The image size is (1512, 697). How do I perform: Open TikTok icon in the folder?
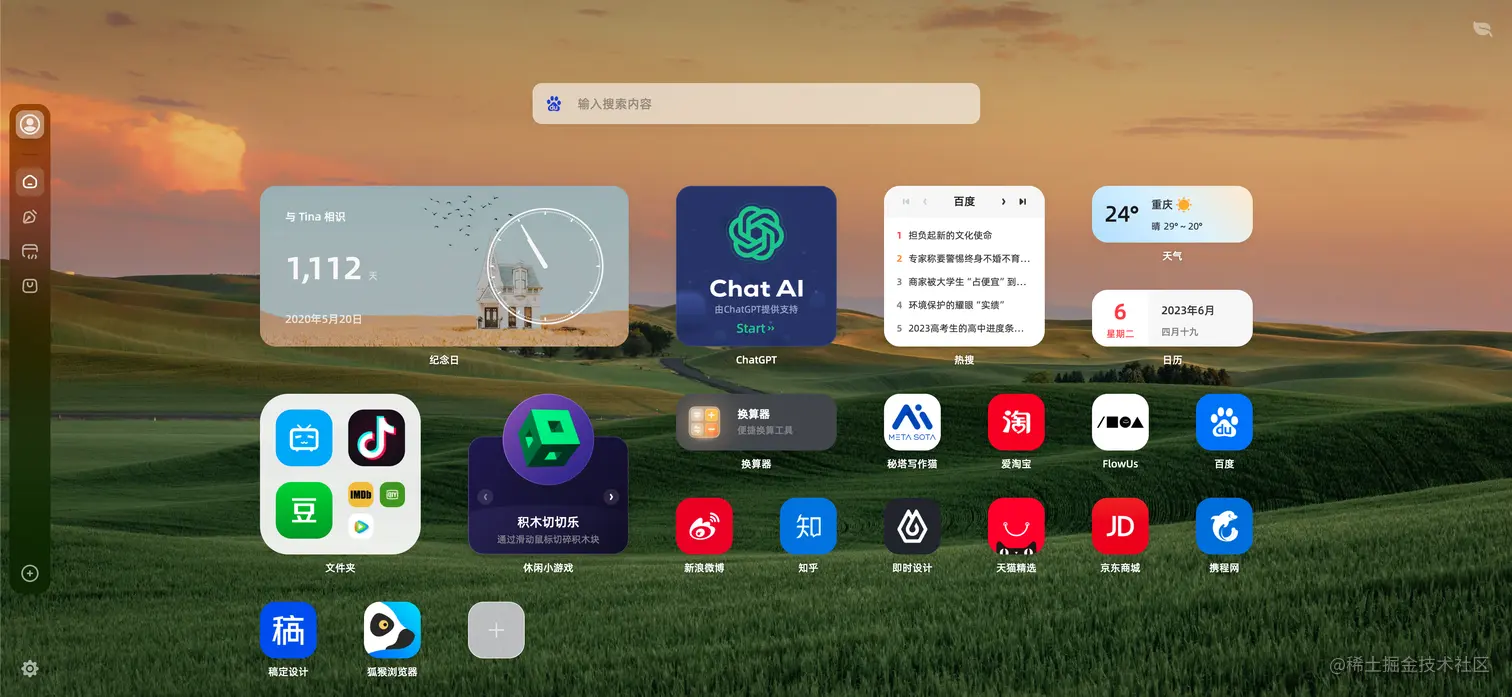376,438
